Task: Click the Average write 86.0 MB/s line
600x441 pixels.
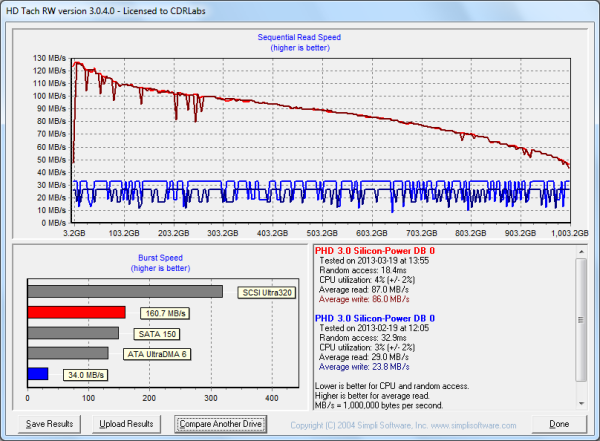Action: (364, 299)
